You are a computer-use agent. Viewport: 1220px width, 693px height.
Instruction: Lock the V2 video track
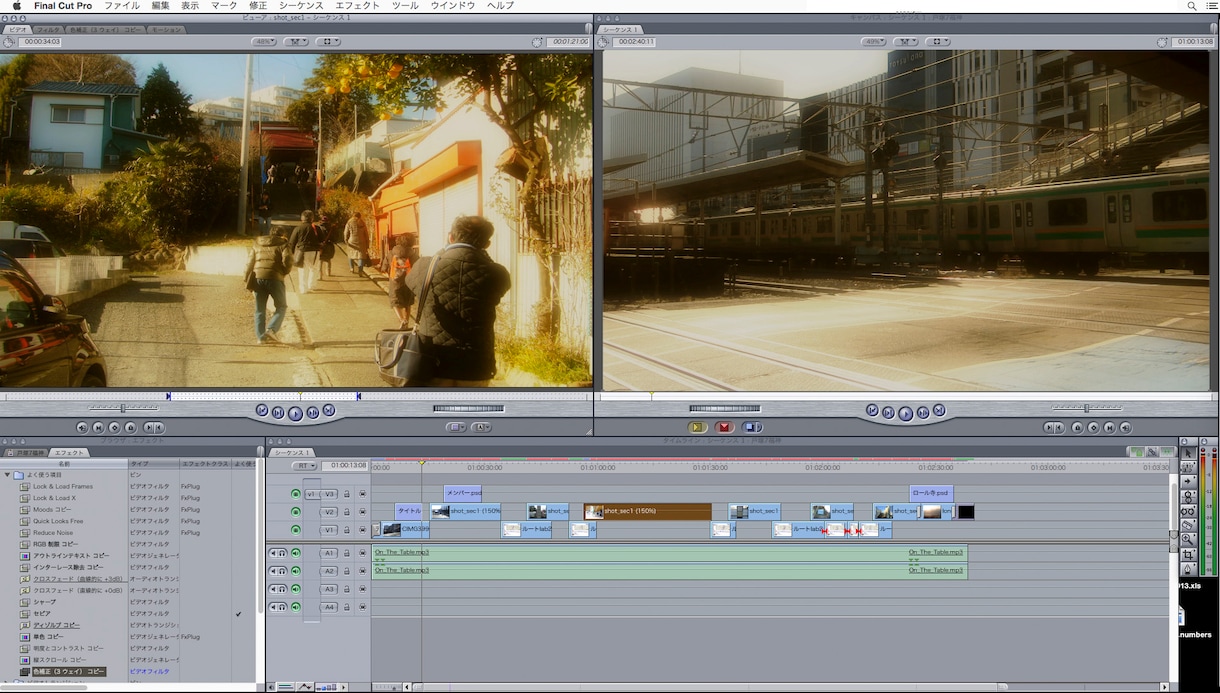(x=347, y=512)
